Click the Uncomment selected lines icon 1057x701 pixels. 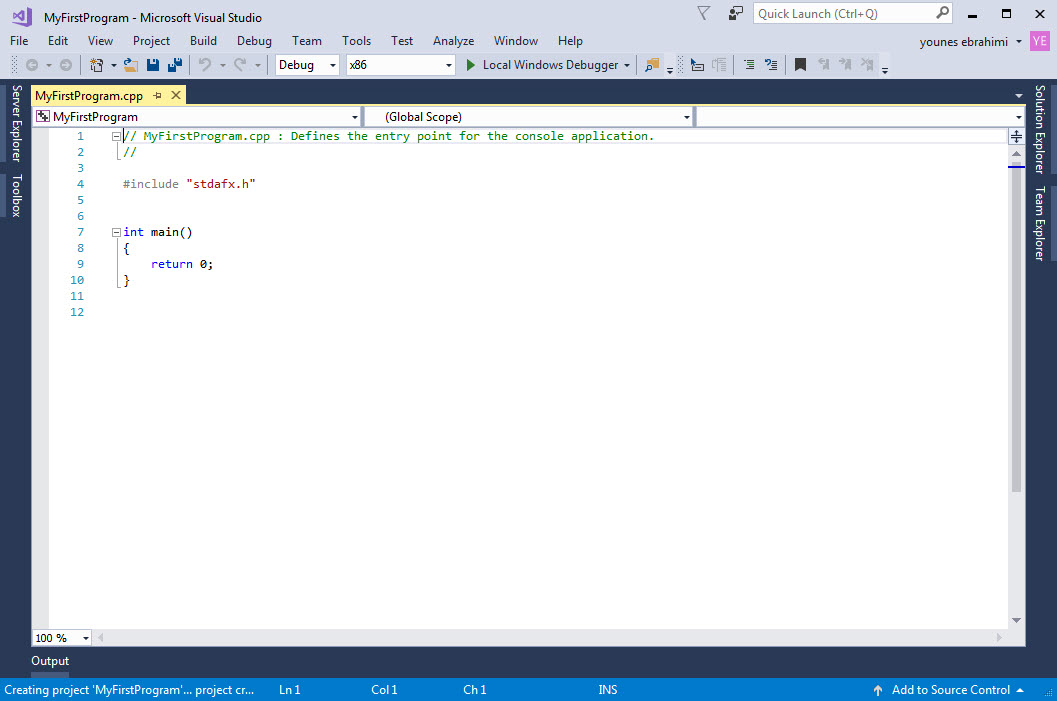(771, 65)
